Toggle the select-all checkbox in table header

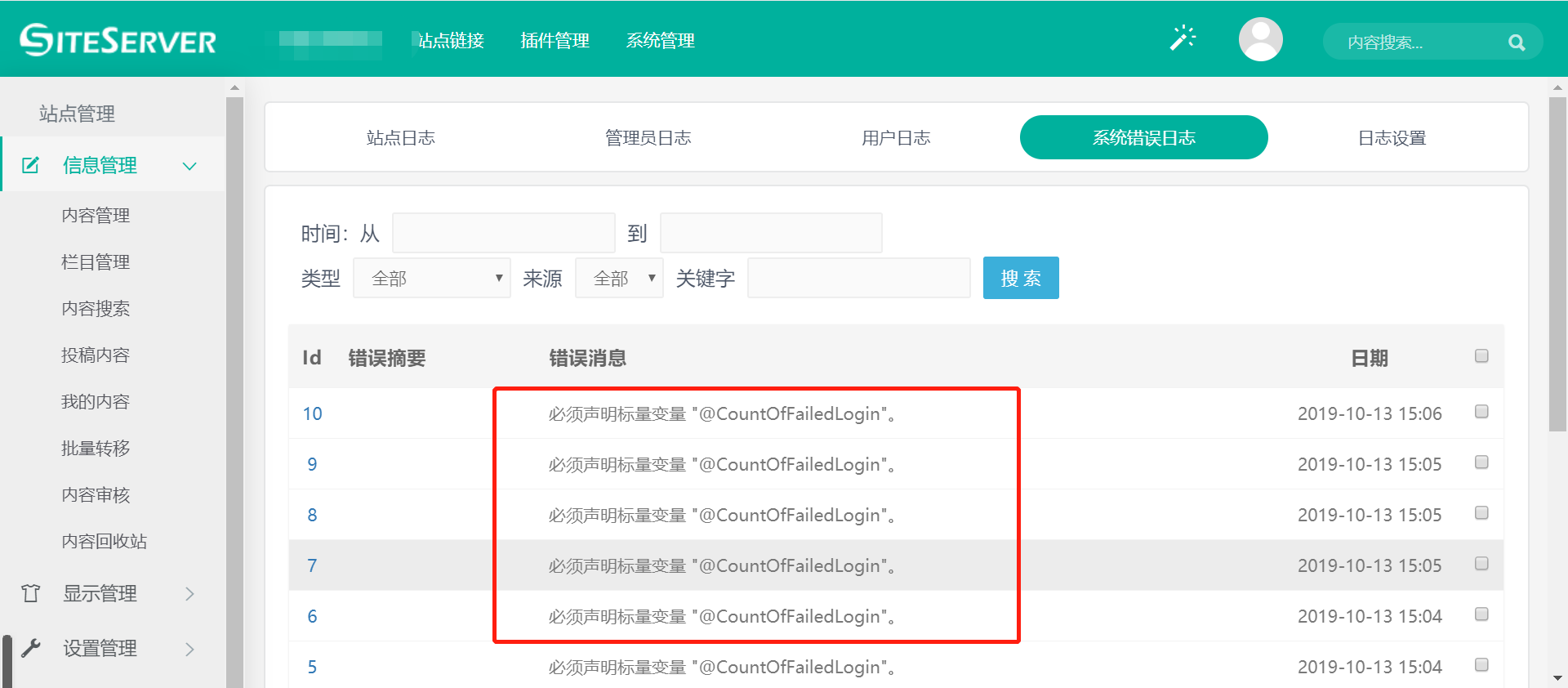pos(1481,355)
